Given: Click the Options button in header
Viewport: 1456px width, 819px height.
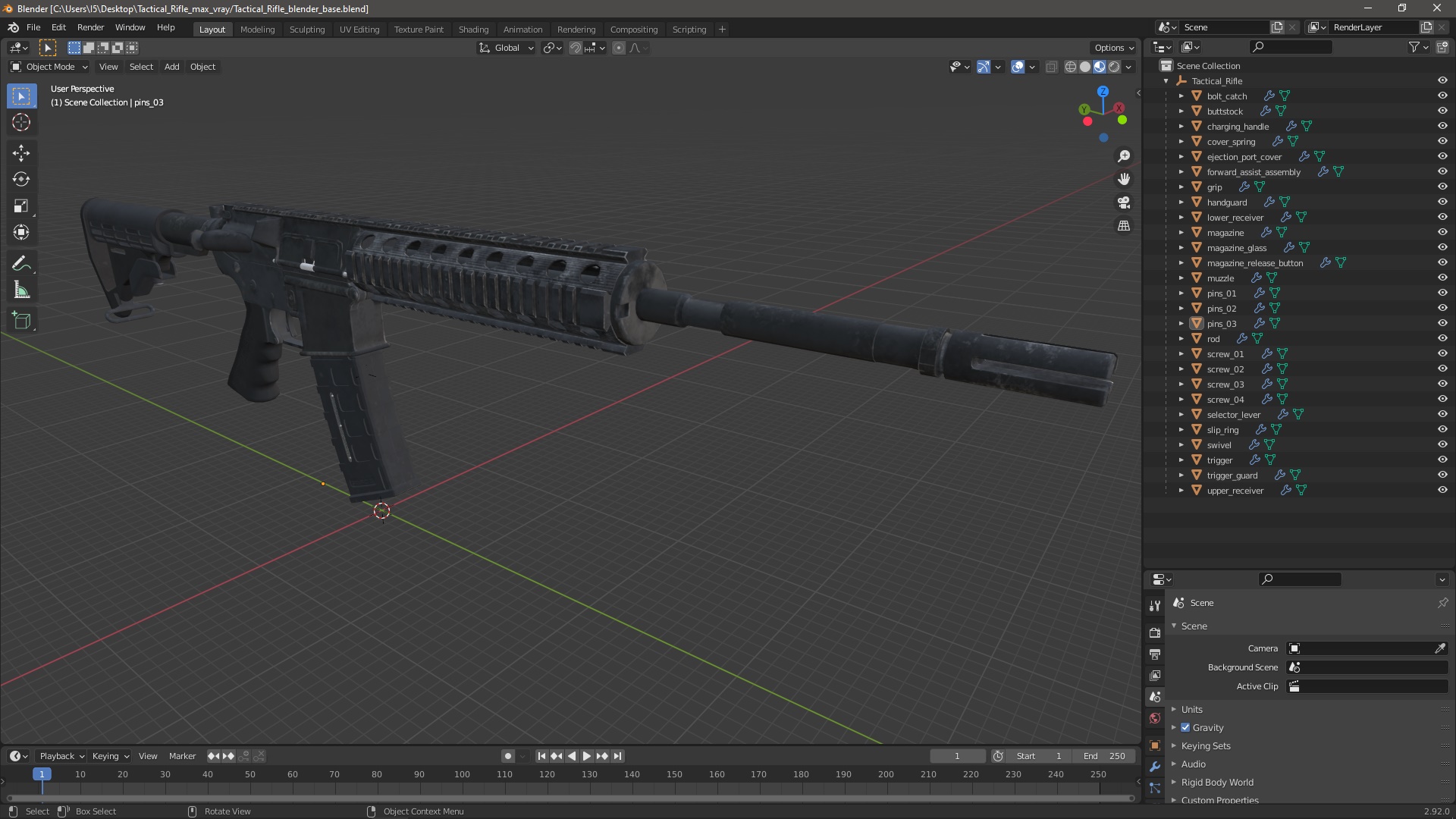Looking at the screenshot, I should (x=1113, y=47).
